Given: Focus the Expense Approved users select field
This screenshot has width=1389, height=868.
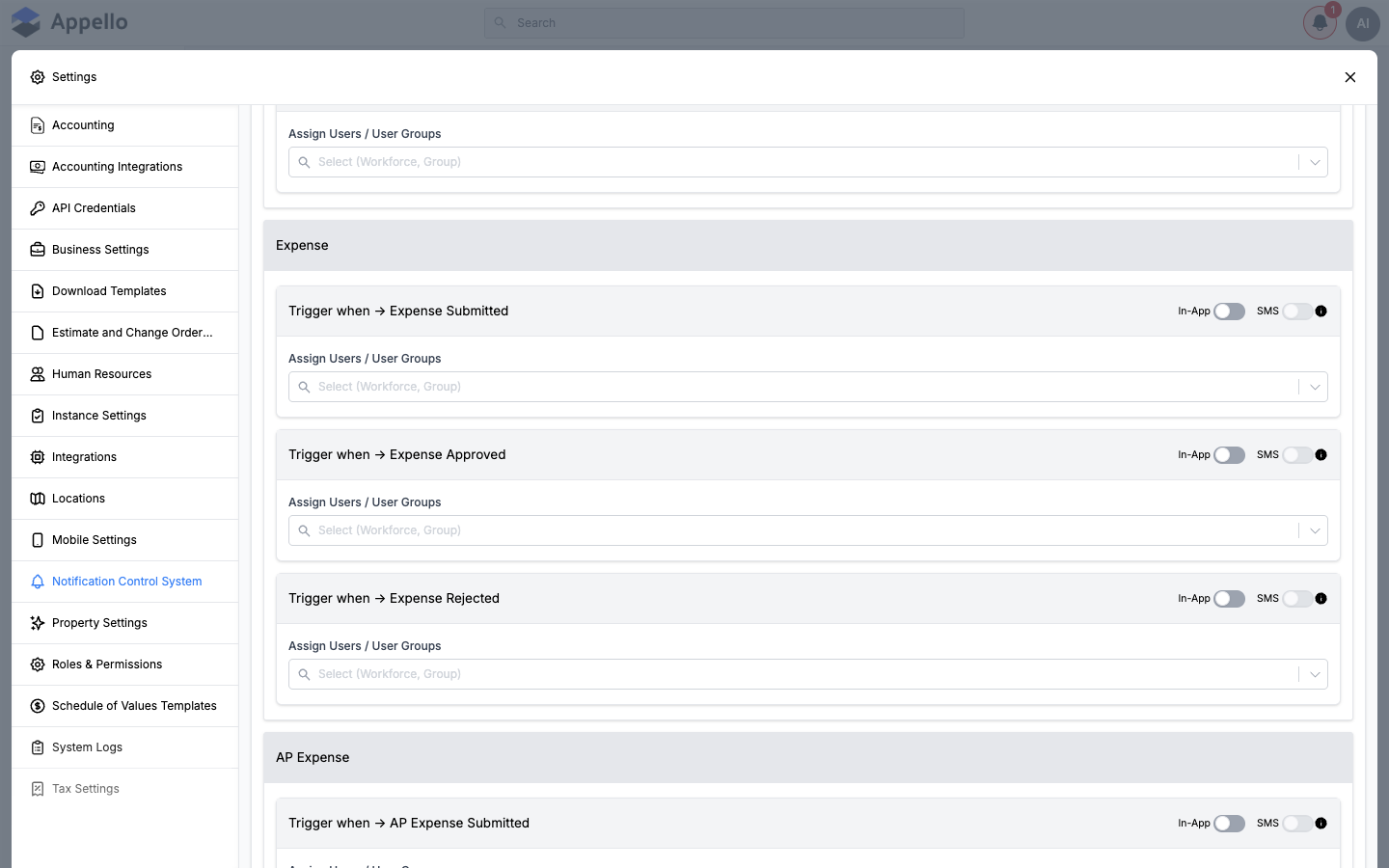Looking at the screenshot, I should click(x=808, y=530).
